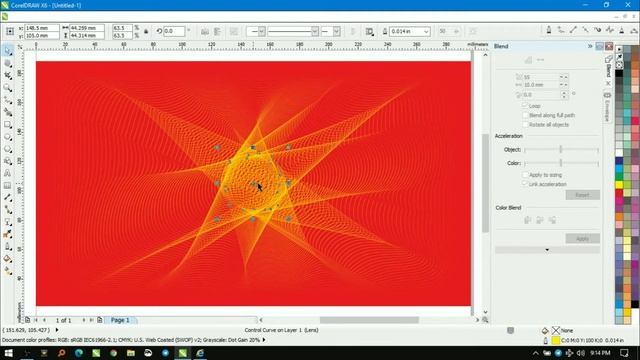Toggle Link acceleration checkbox
The height and width of the screenshot is (360, 640).
click(x=525, y=184)
